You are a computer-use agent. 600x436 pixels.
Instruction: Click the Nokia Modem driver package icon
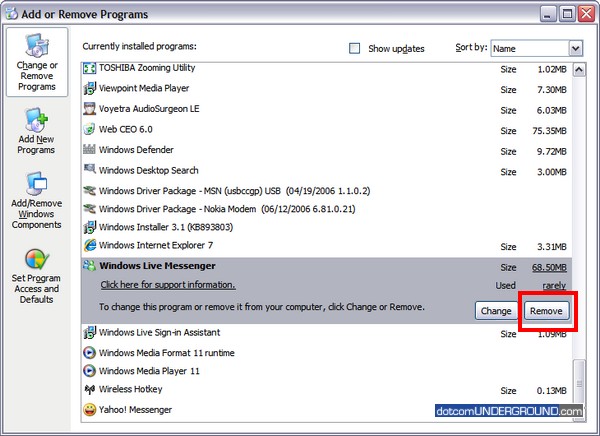pos(90,209)
